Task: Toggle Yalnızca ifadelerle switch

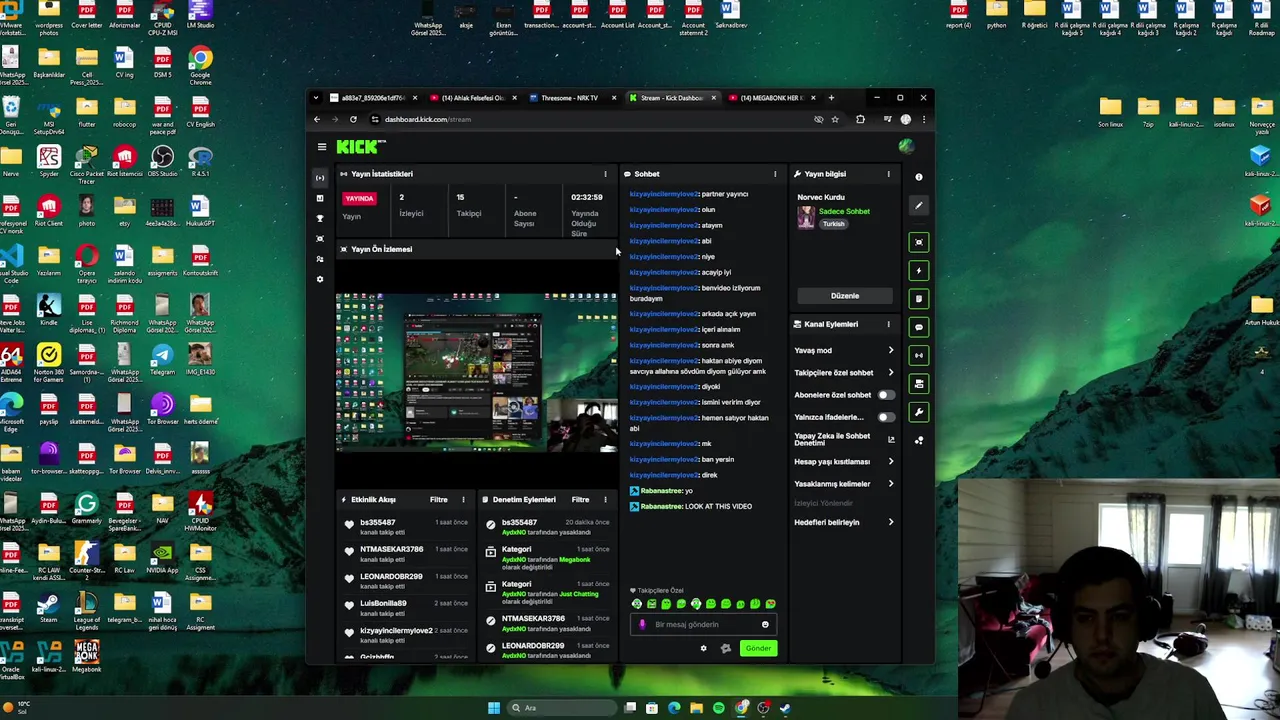Action: point(886,417)
